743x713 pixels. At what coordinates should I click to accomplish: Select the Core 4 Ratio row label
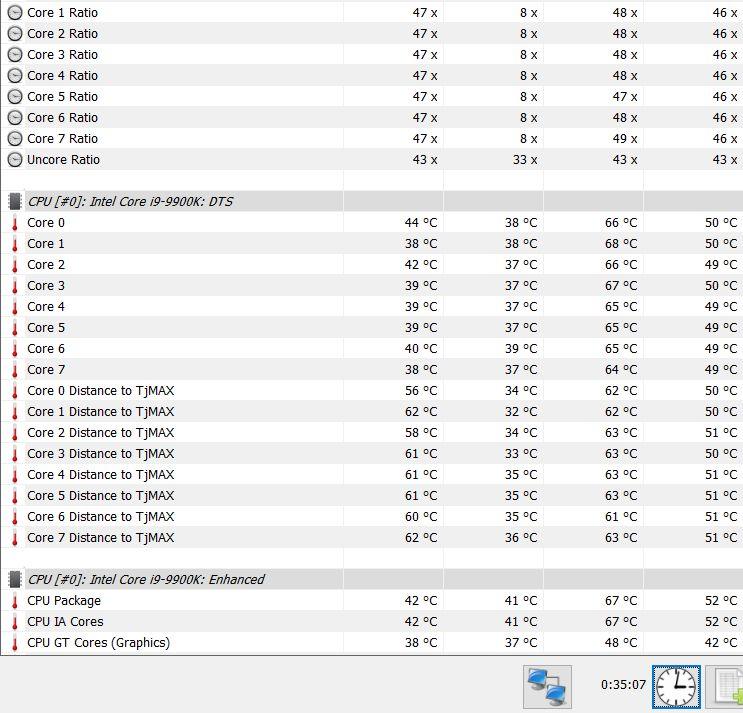63,76
